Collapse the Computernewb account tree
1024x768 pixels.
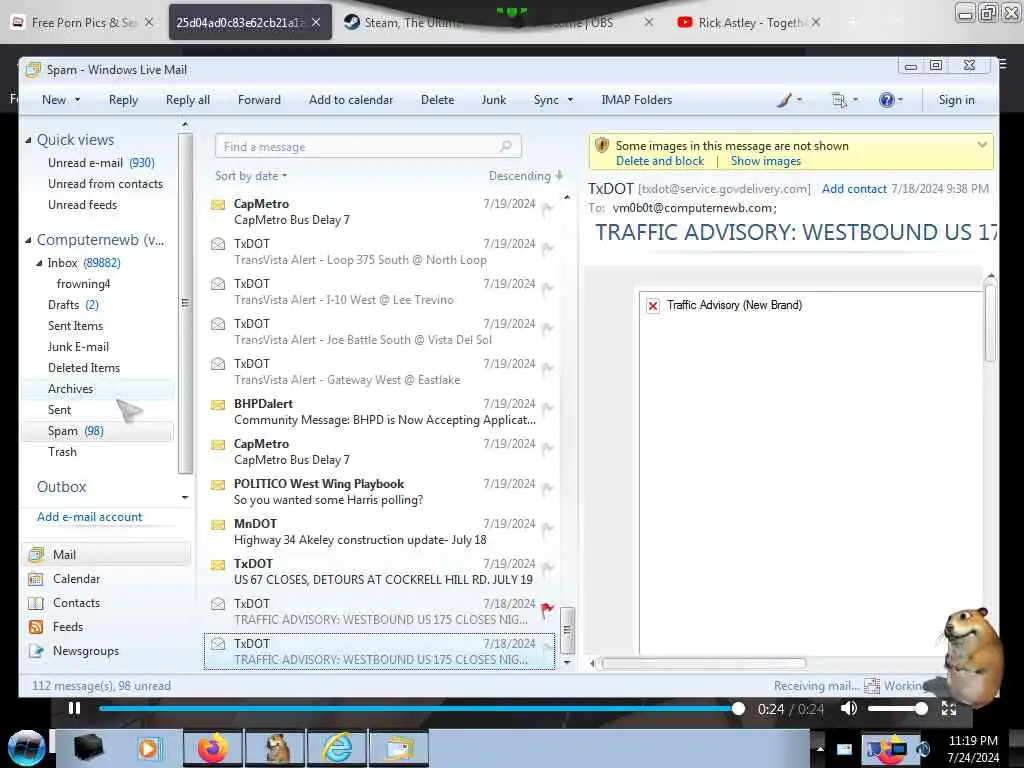28,240
